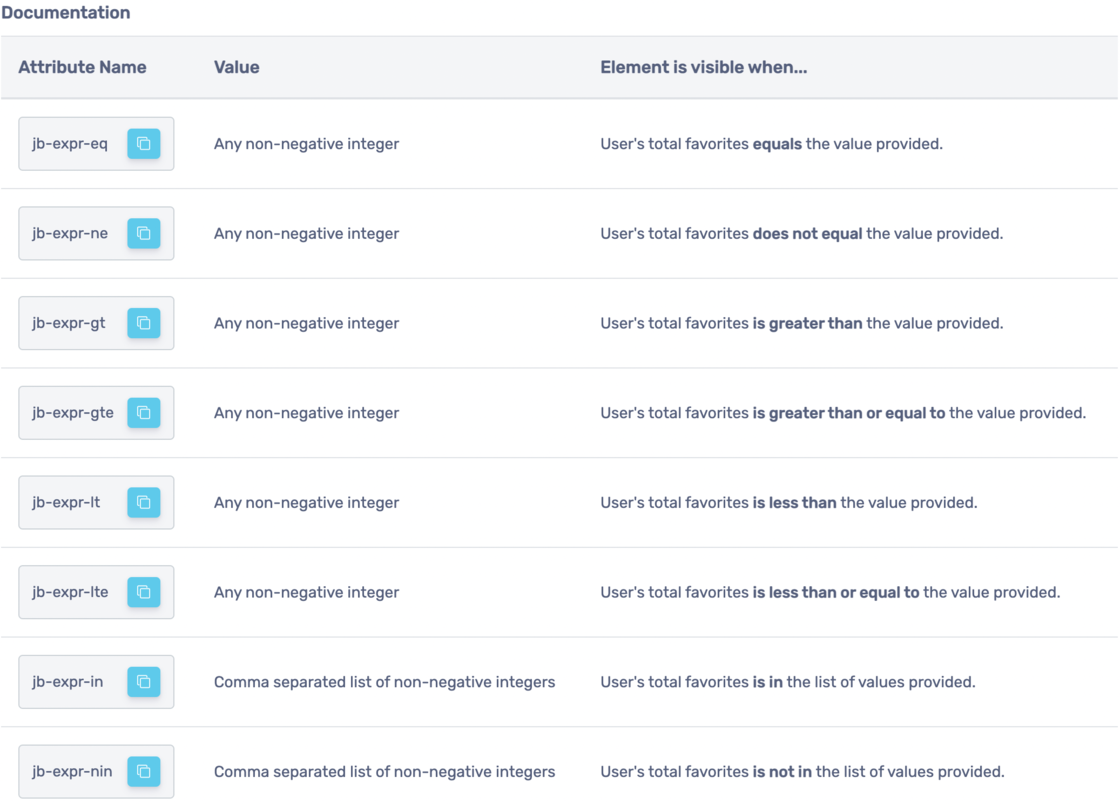The height and width of the screenshot is (804, 1120).
Task: Click the jb-expr-nin attribute text
Action: coord(72,771)
